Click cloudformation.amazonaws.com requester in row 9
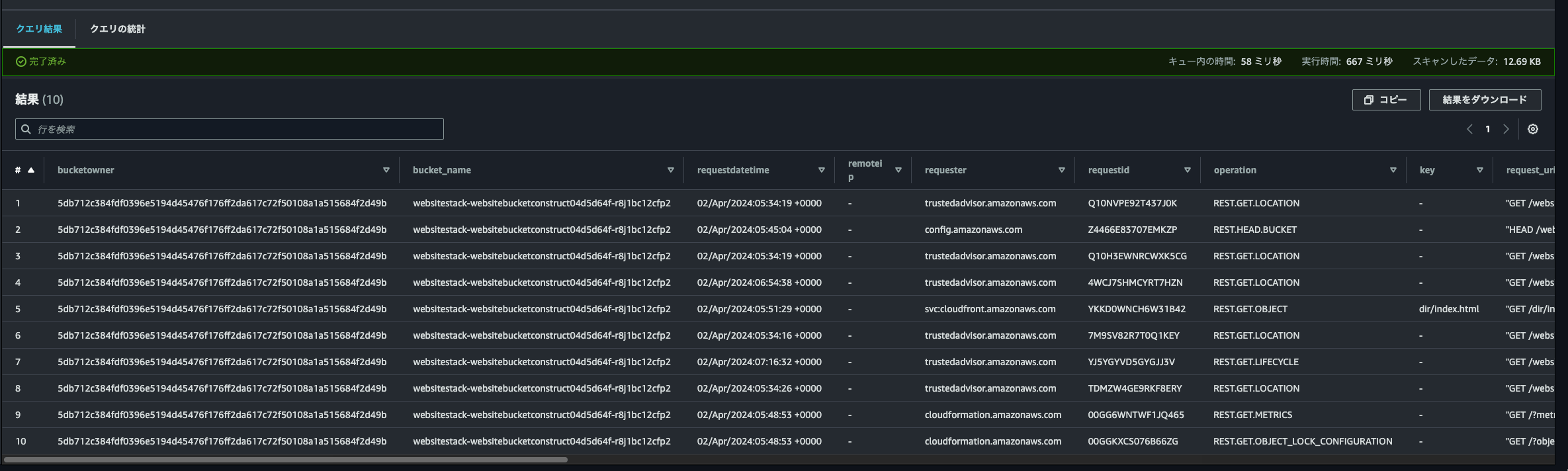 click(992, 415)
